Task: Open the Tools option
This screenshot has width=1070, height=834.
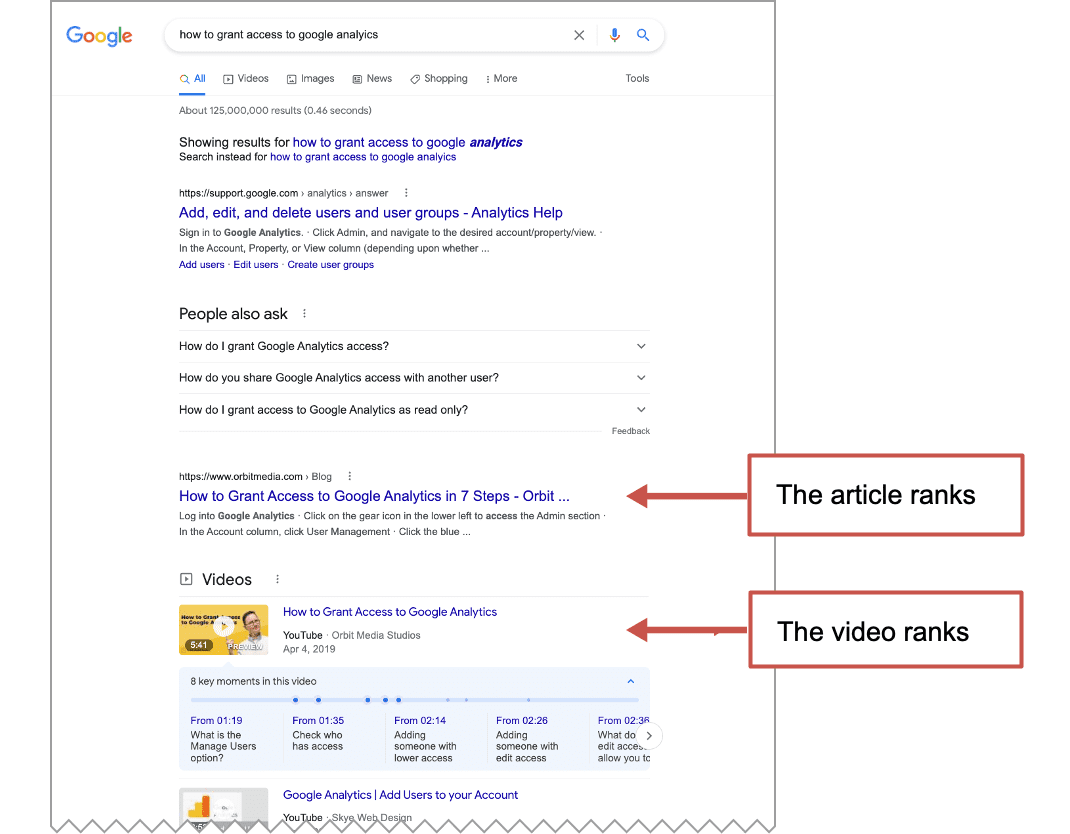Action: tap(637, 78)
